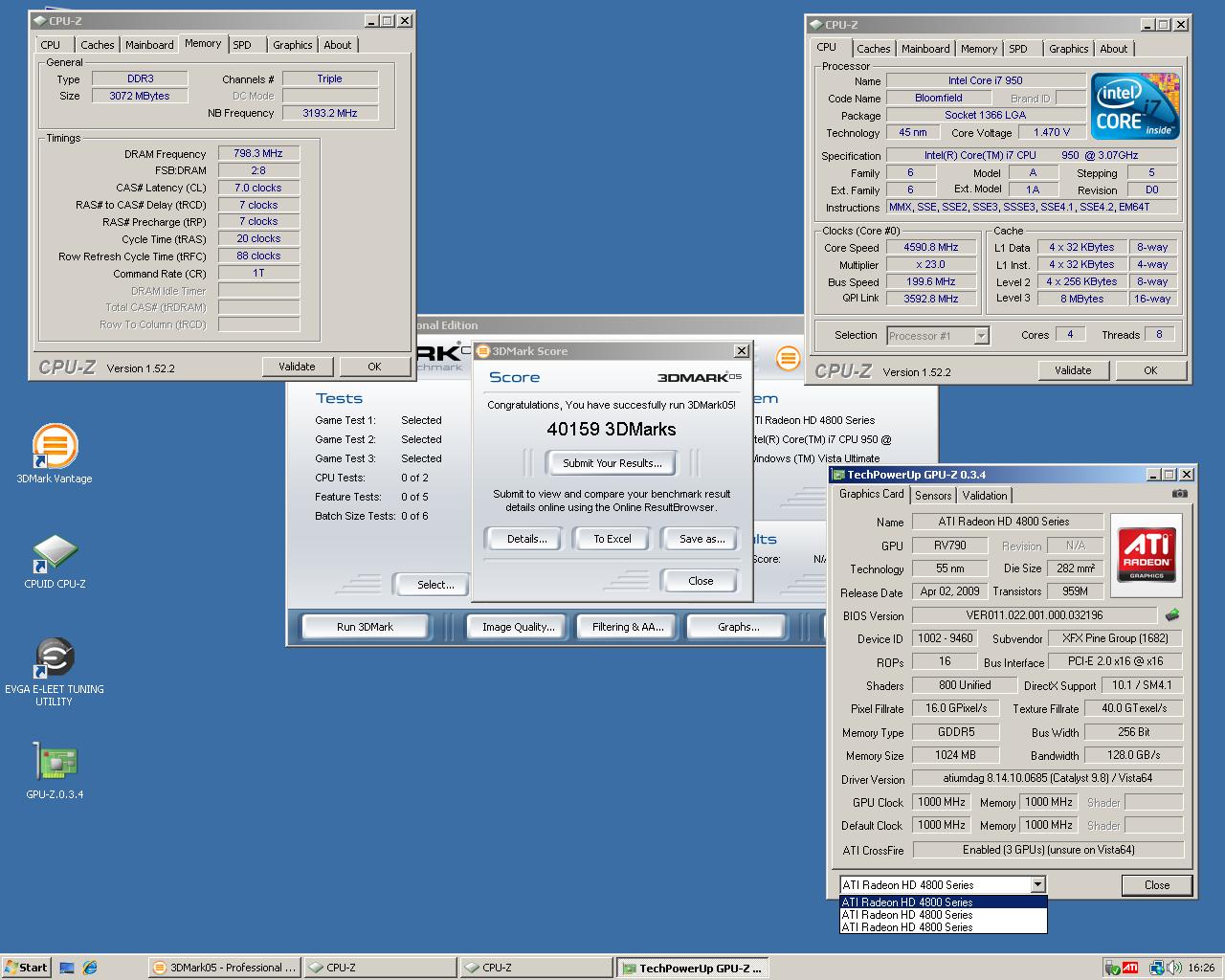Click GPU-Z screenshot camera icon
Screen dimensions: 1225x980
pos(1180,494)
